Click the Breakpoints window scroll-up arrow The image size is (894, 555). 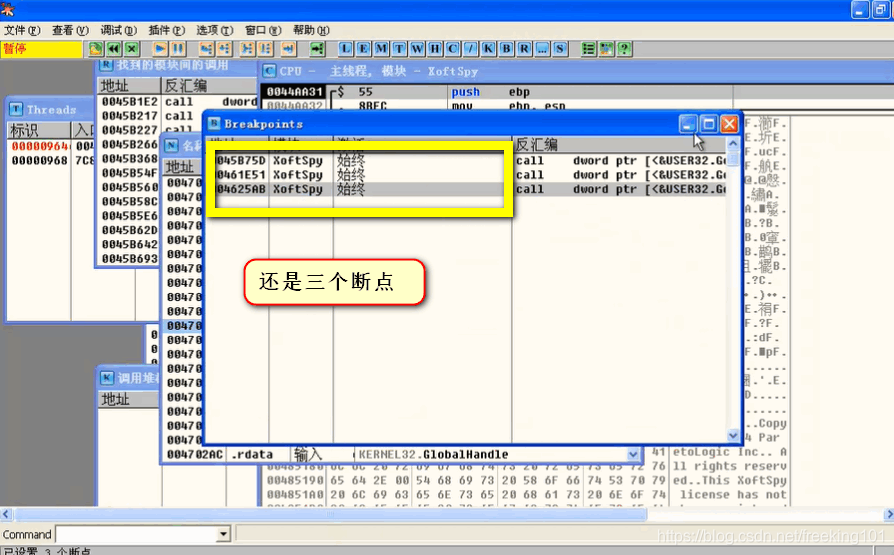click(733, 143)
